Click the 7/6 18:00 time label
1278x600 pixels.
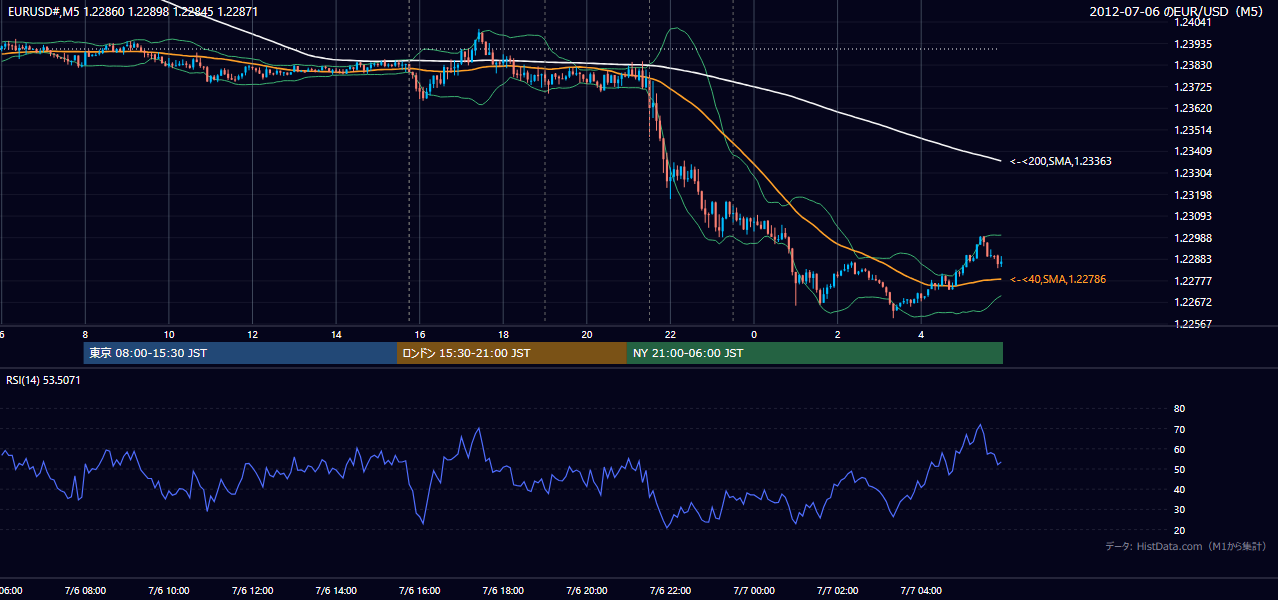tap(503, 590)
